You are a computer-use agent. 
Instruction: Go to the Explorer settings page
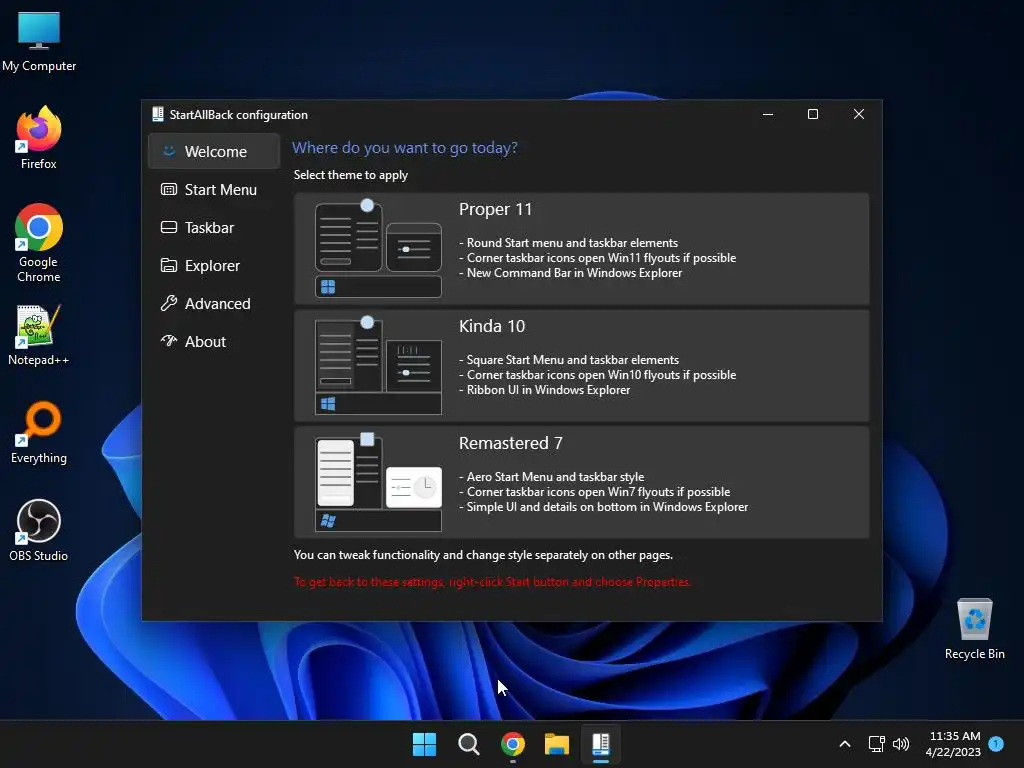click(214, 265)
